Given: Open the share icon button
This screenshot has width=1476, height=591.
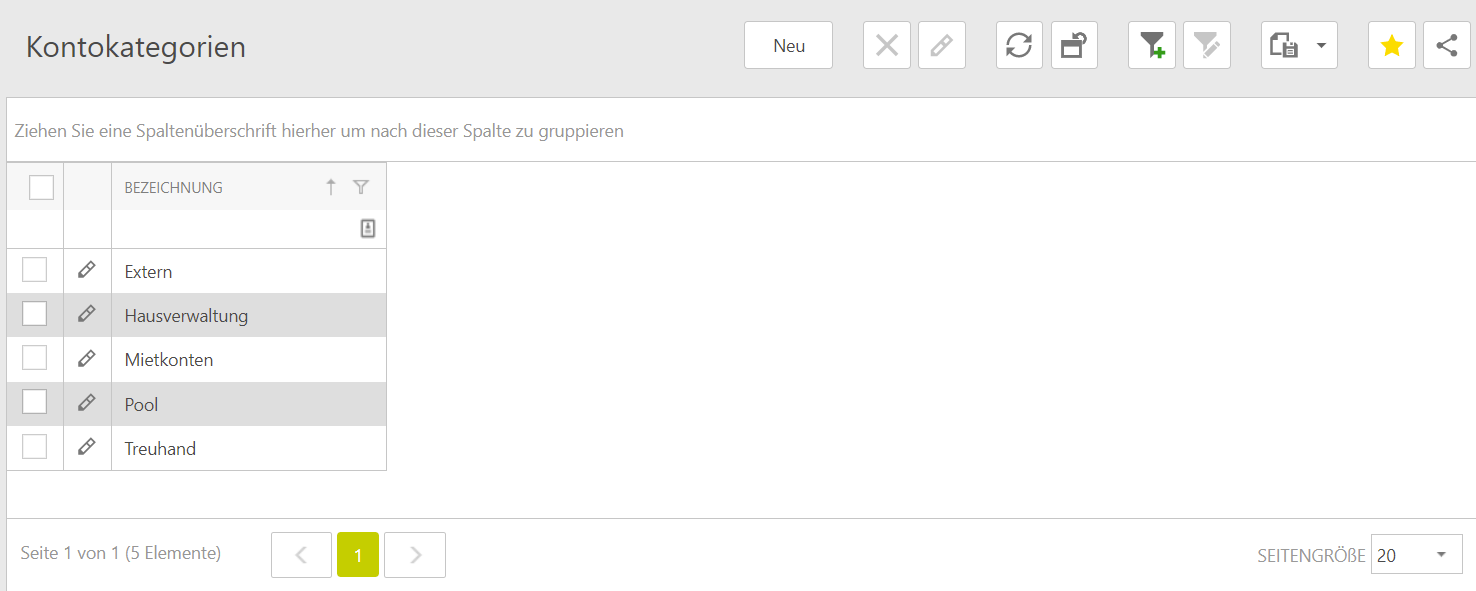Looking at the screenshot, I should pos(1446,46).
